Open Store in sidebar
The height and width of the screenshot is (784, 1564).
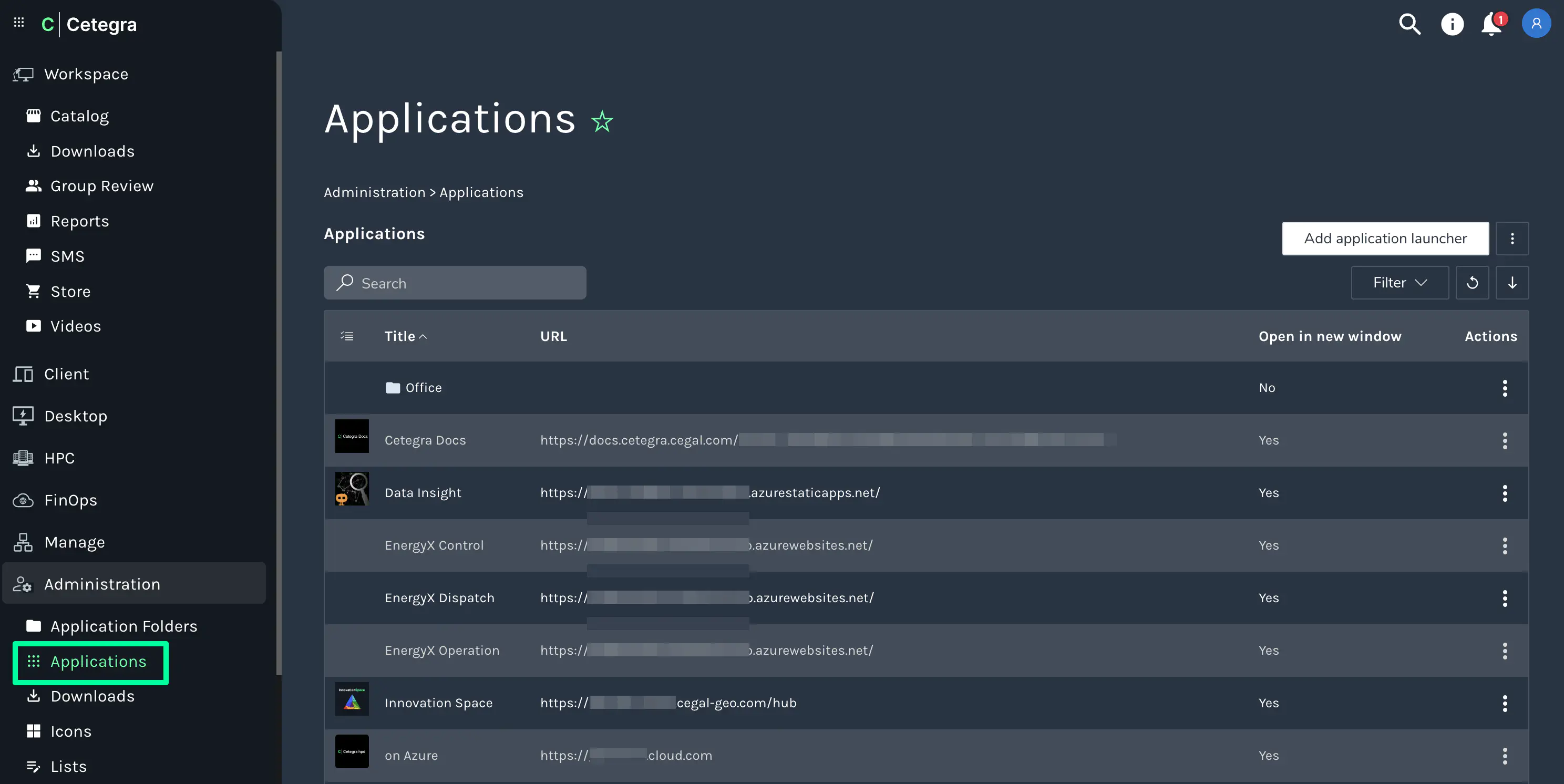tap(70, 292)
